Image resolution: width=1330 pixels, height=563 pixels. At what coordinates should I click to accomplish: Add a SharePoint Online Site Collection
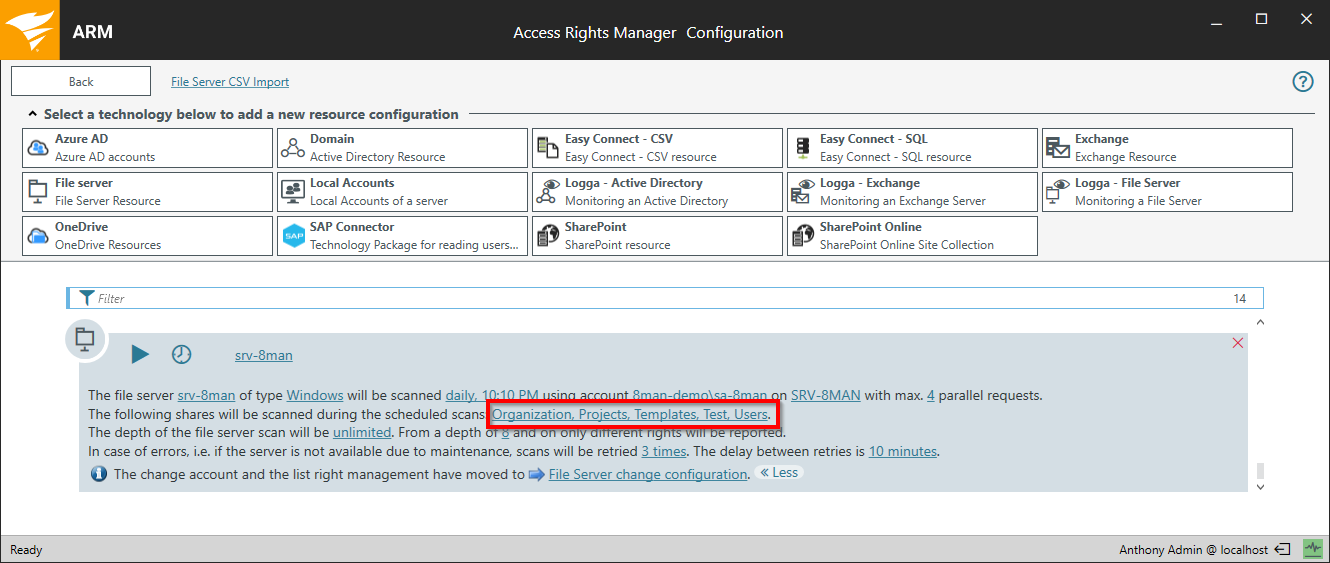(912, 236)
